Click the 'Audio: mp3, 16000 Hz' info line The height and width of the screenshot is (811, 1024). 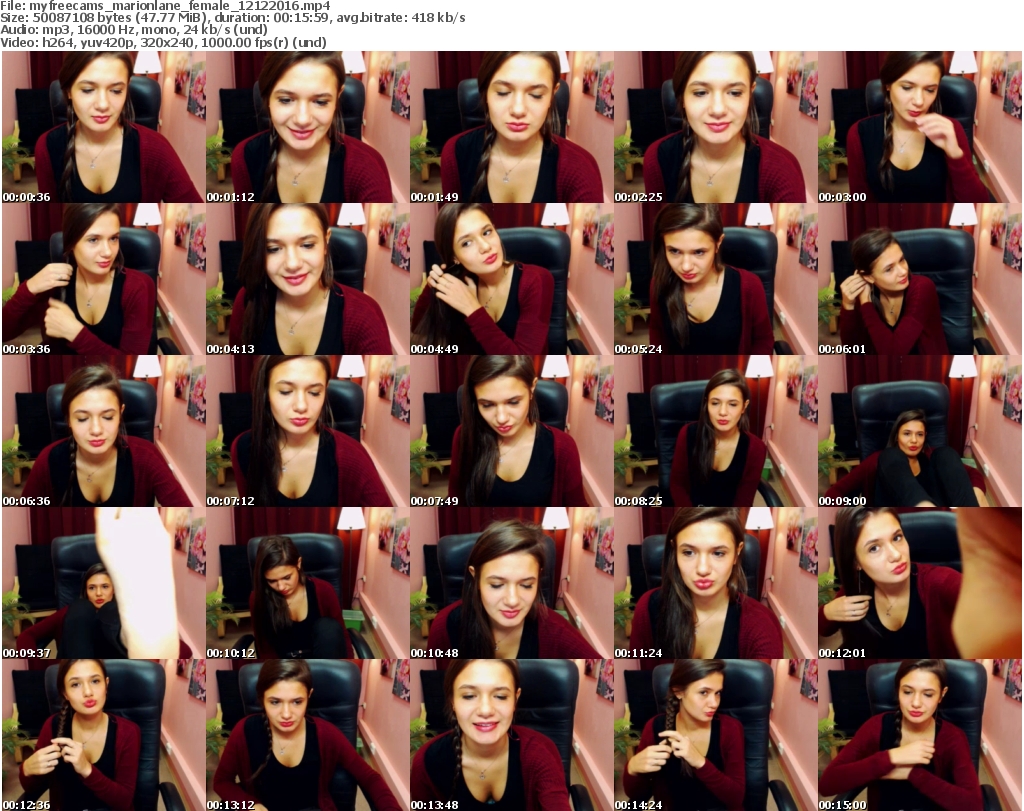pos(134,30)
